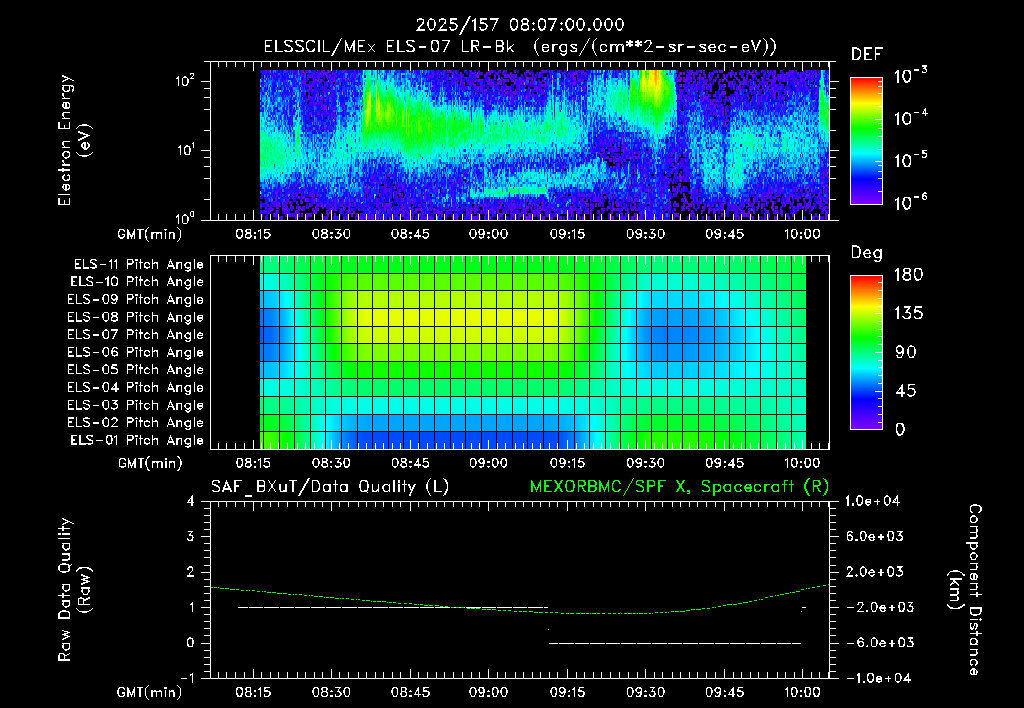Click the 10:00 tick under data quality panel
Image resolution: width=1024 pixels, height=708 pixels.
click(x=802, y=692)
